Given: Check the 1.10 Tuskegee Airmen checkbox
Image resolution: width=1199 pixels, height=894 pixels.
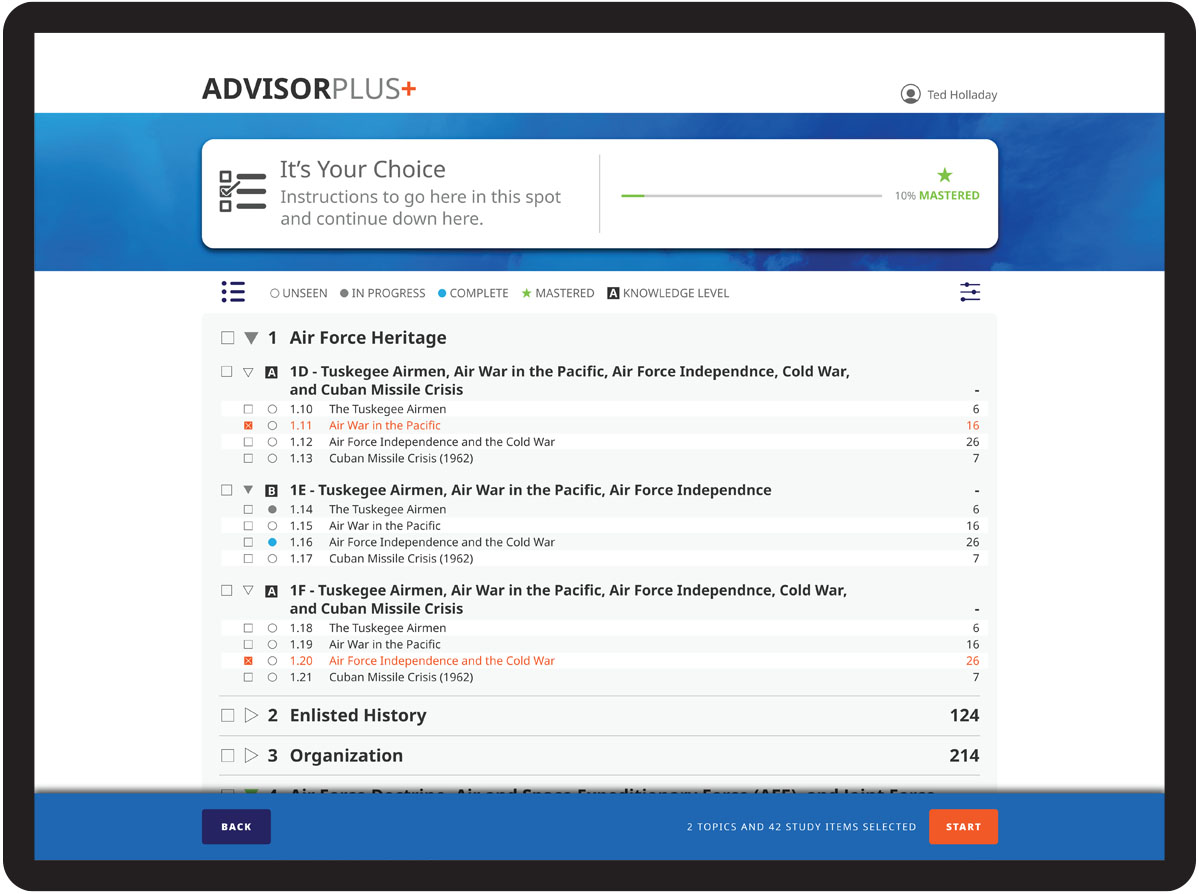Looking at the screenshot, I should pyautogui.click(x=249, y=409).
